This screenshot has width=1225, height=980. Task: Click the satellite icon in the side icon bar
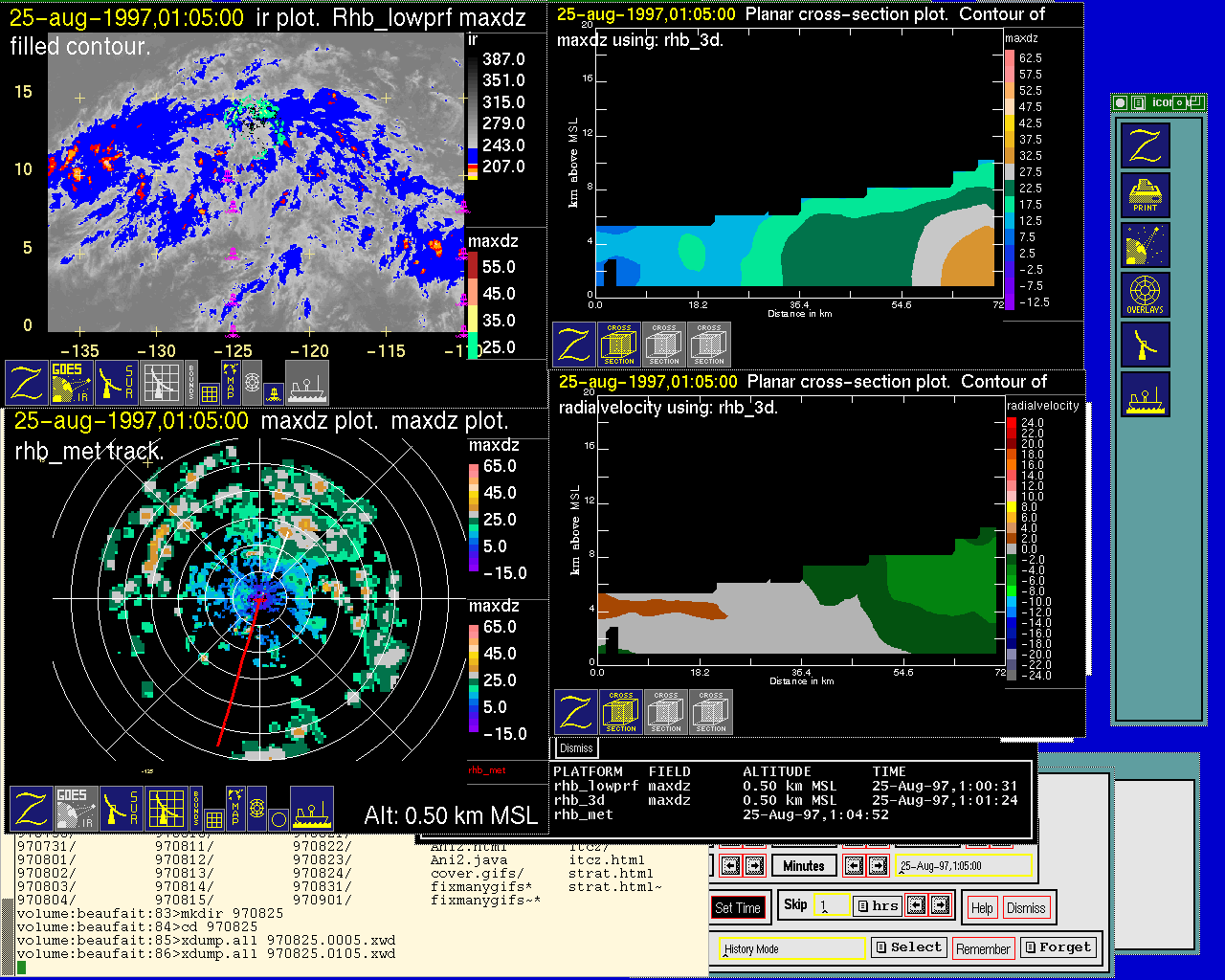pos(1145,245)
